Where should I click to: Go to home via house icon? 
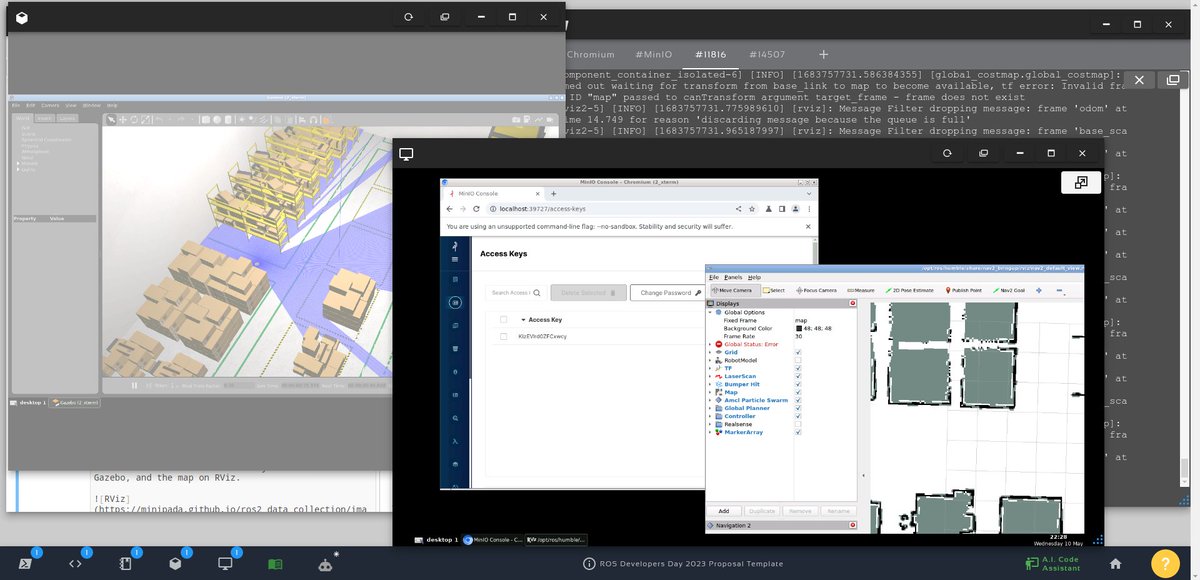pyautogui.click(x=1115, y=564)
